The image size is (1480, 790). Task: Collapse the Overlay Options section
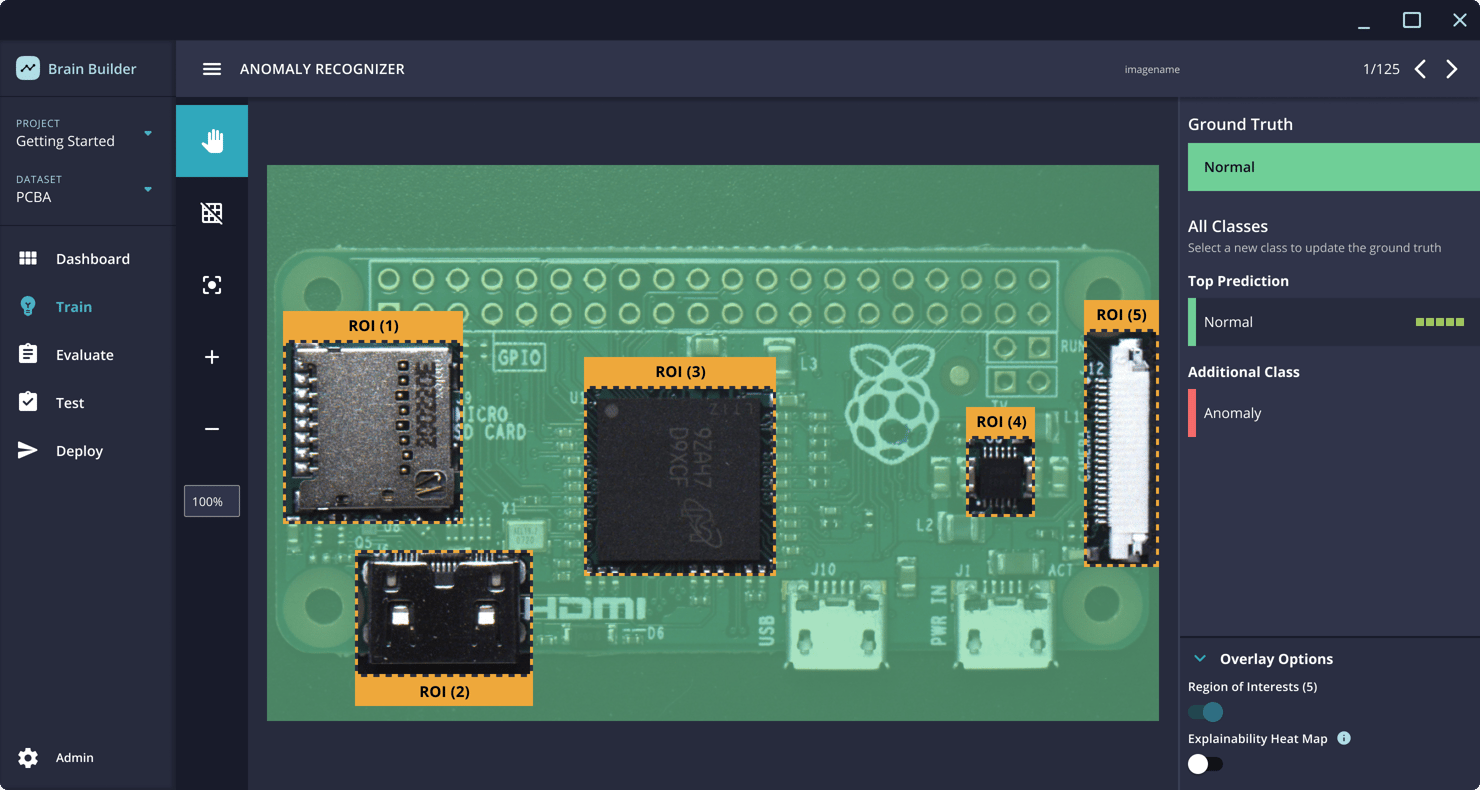(1199, 658)
